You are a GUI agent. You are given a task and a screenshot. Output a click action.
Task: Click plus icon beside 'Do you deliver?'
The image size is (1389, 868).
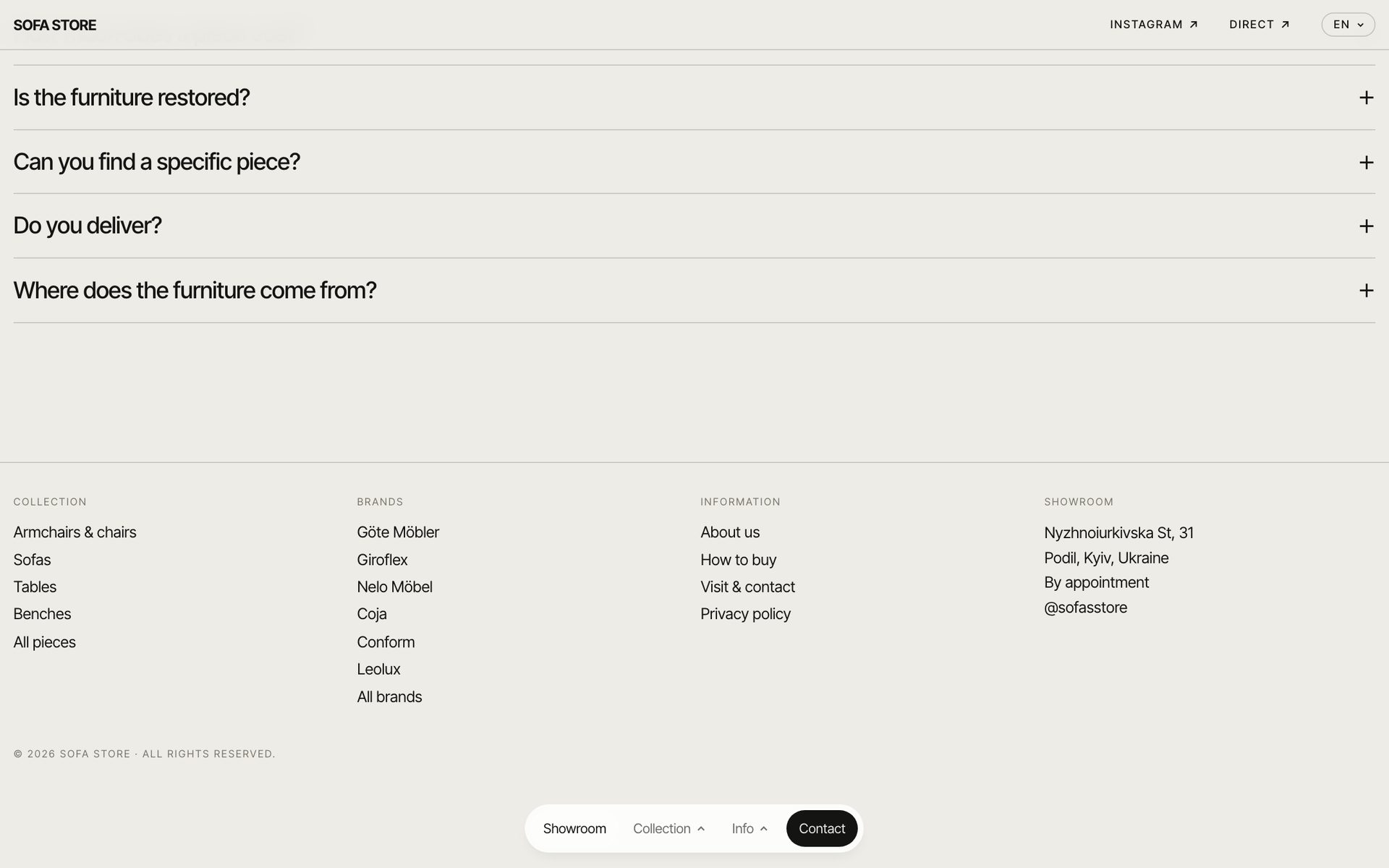click(x=1366, y=226)
